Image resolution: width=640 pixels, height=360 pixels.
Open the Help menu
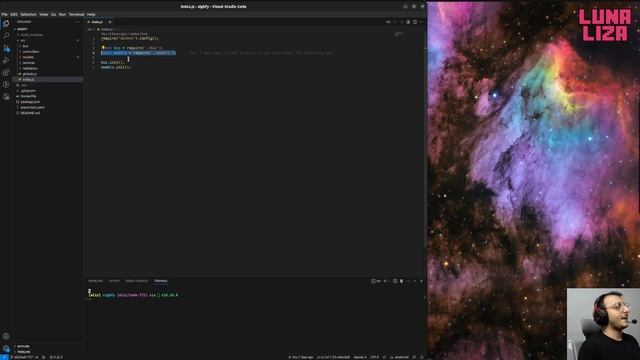(x=91, y=14)
